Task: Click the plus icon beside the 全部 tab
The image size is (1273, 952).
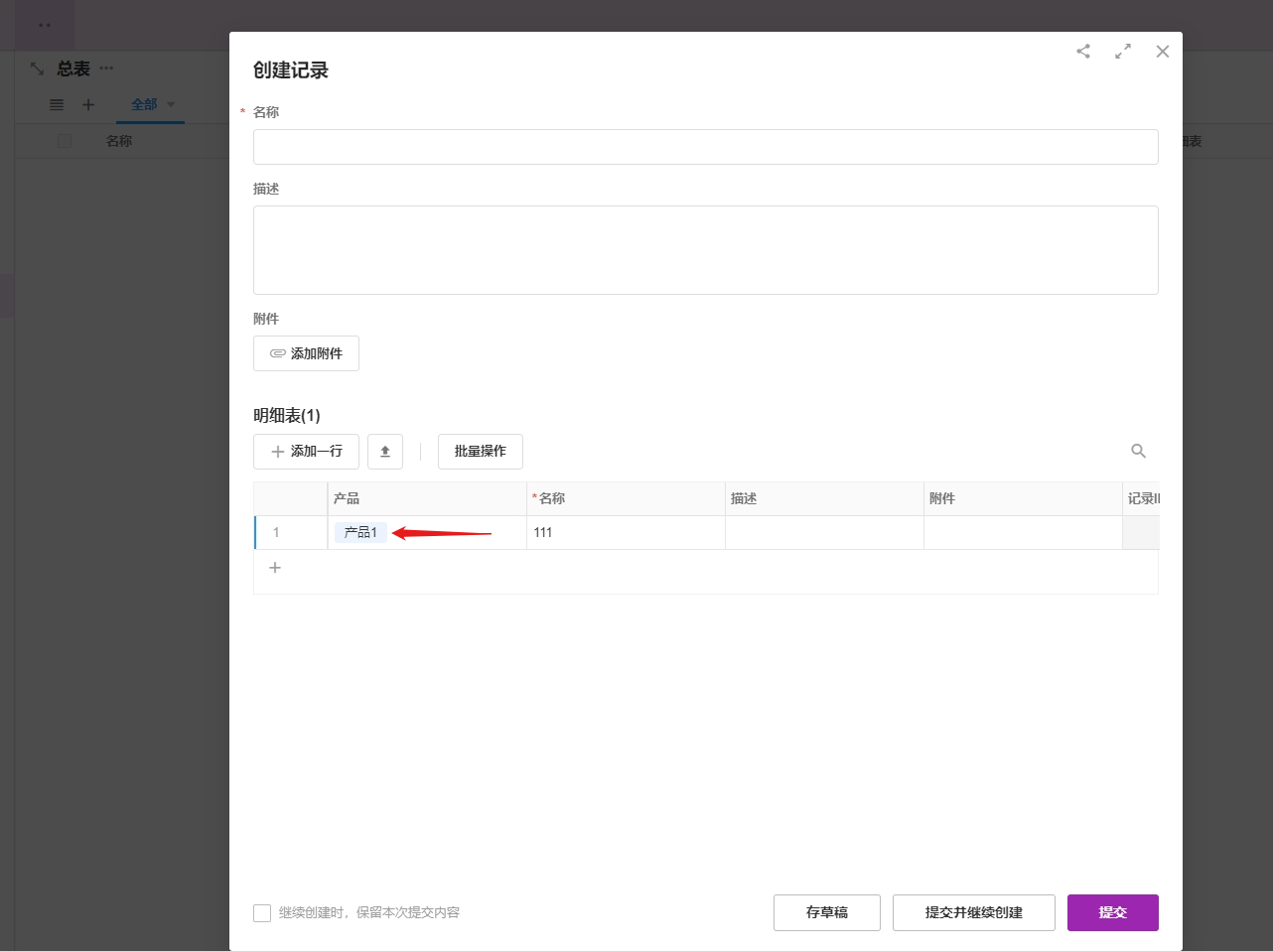Action: coord(88,104)
